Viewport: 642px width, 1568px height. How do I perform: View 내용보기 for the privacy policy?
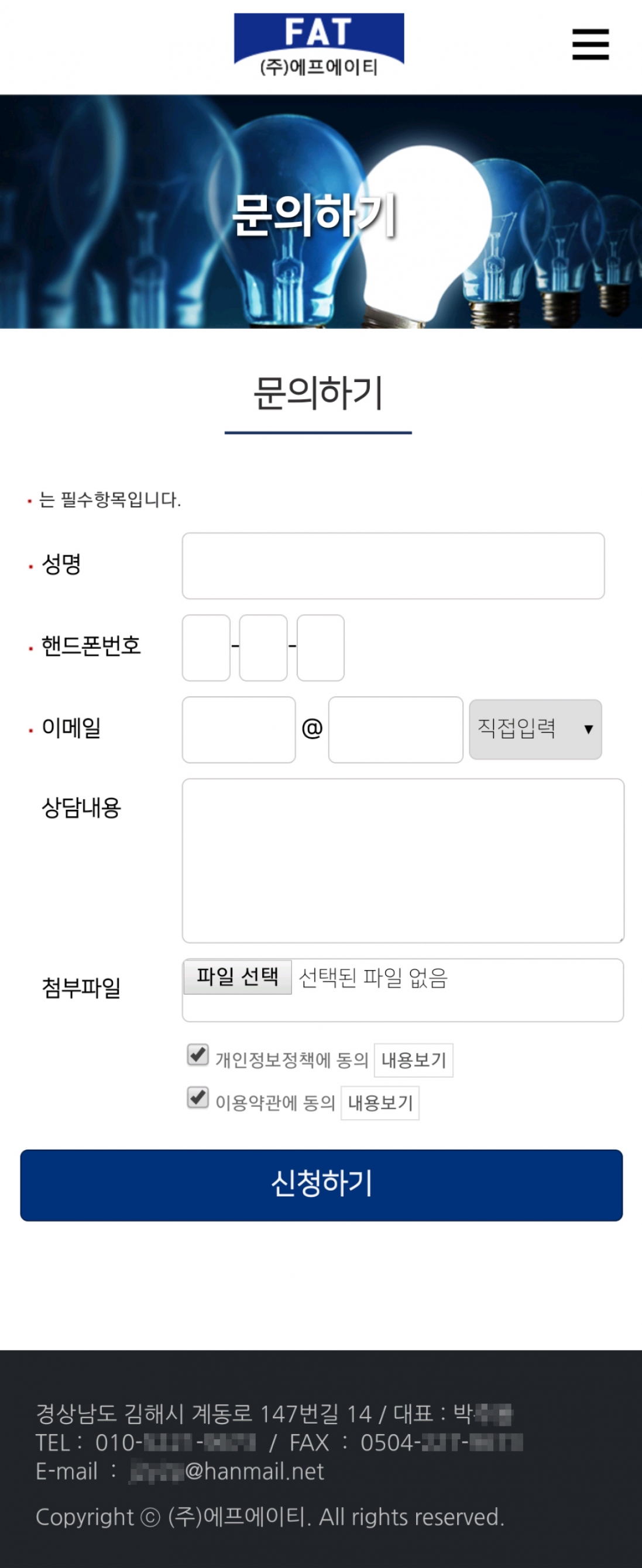click(414, 1060)
